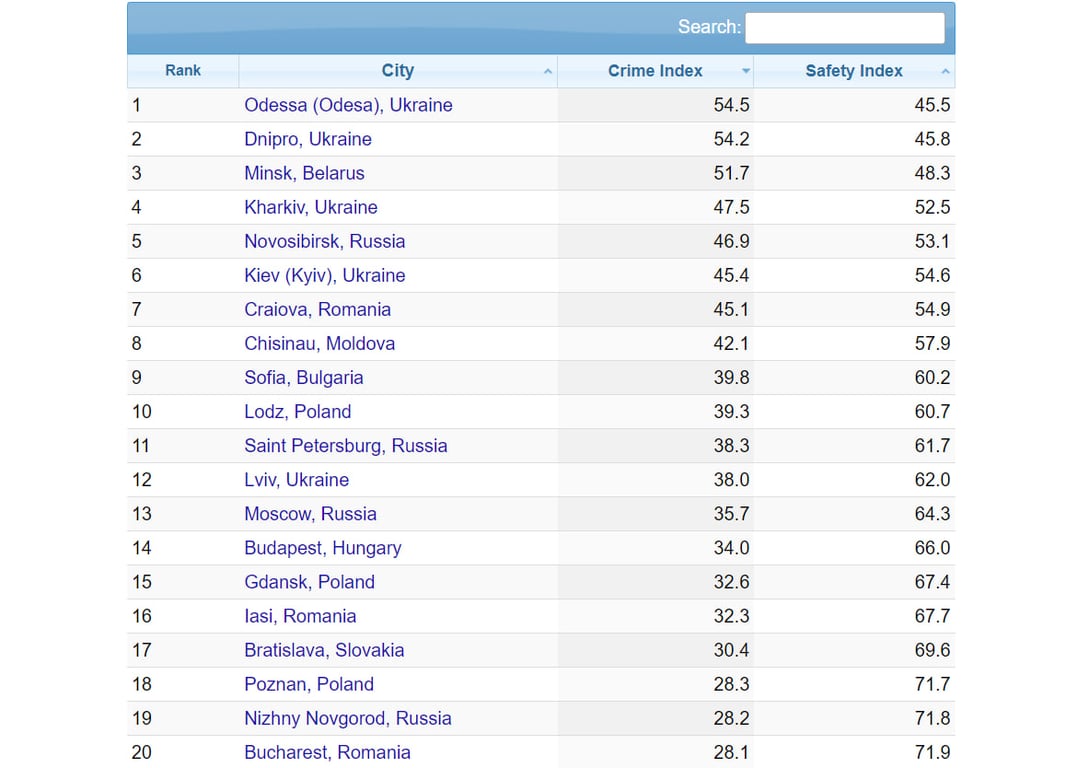Sort by the Safety Index header text
This screenshot has width=1089, height=768.
(853, 71)
